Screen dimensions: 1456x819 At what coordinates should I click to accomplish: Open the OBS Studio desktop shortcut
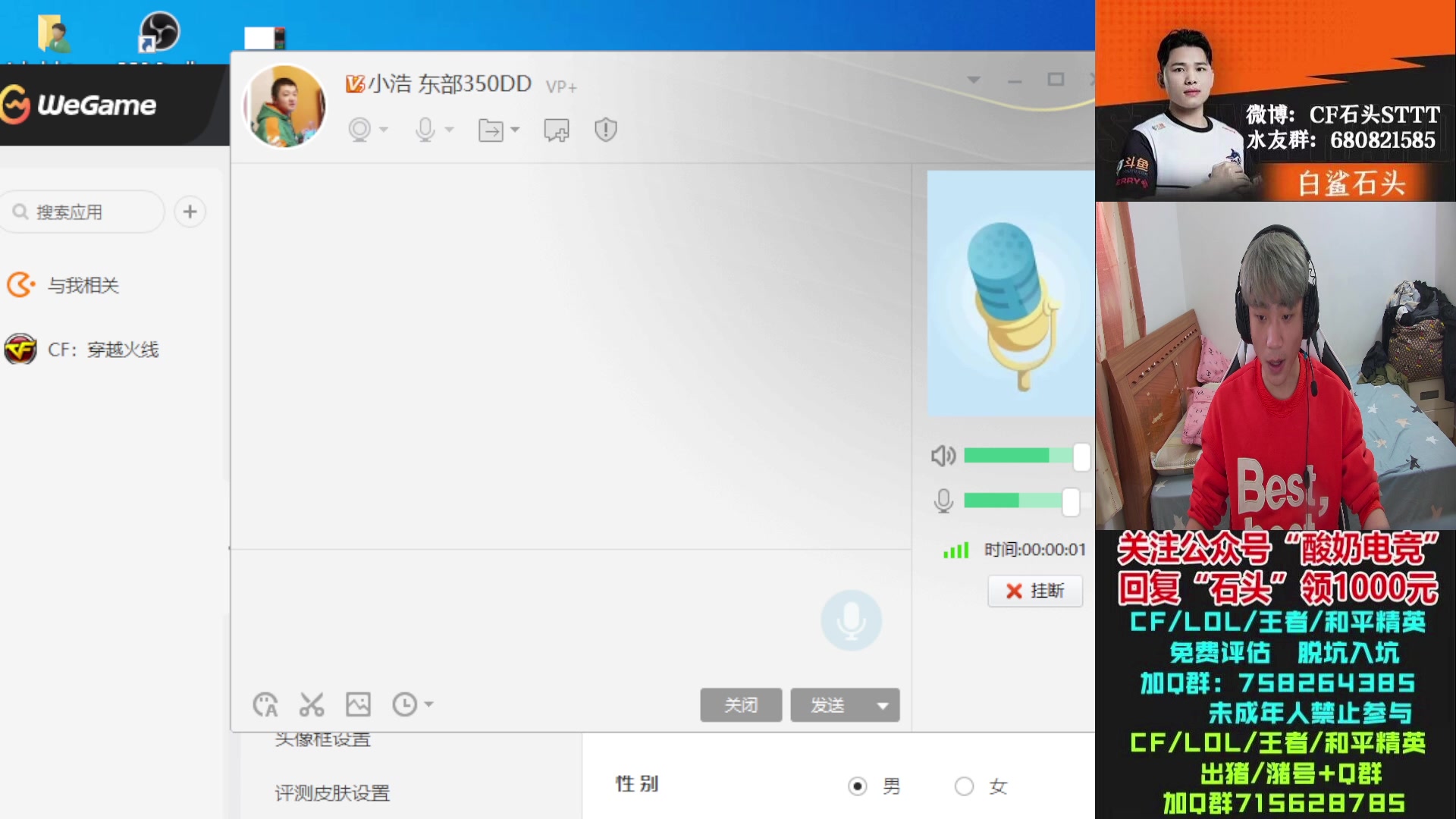tap(159, 32)
